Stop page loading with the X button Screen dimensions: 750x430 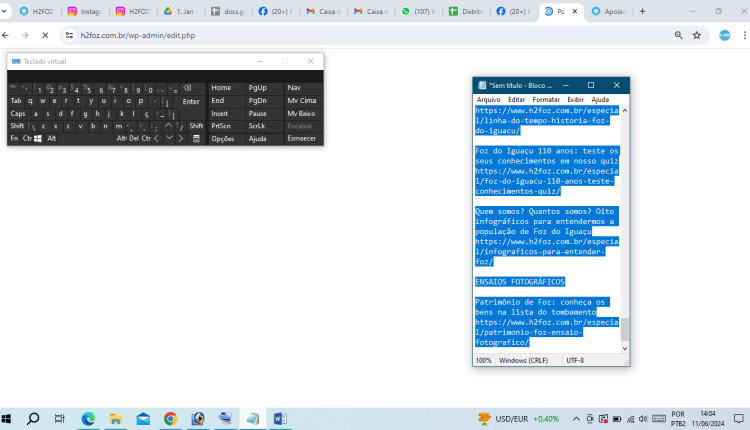coord(45,35)
